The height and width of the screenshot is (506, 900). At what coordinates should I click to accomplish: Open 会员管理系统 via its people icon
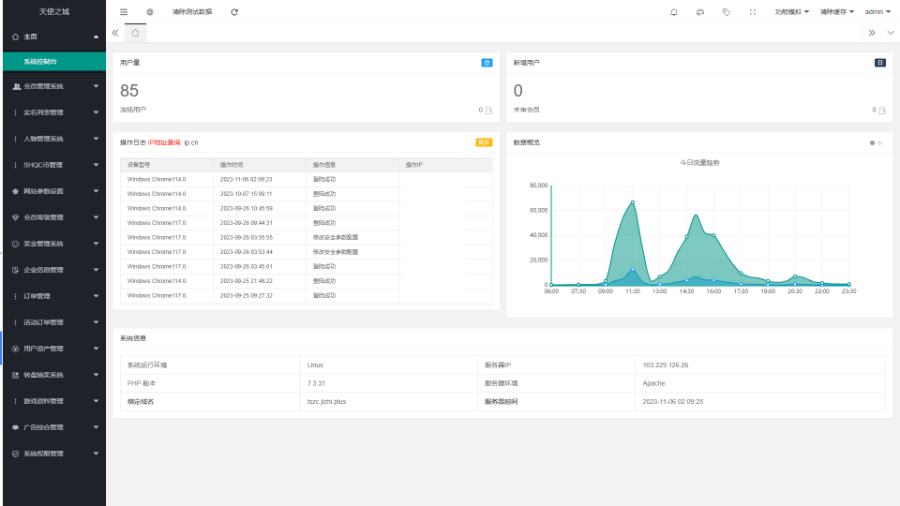pos(16,87)
